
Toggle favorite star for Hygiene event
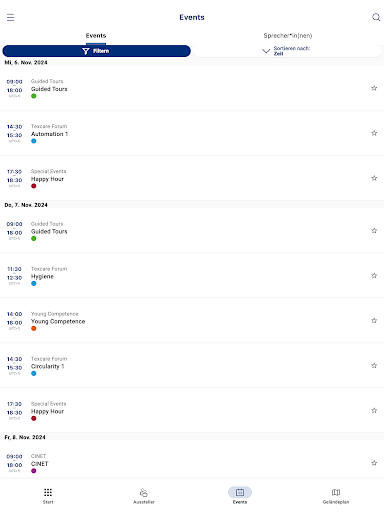tap(374, 275)
